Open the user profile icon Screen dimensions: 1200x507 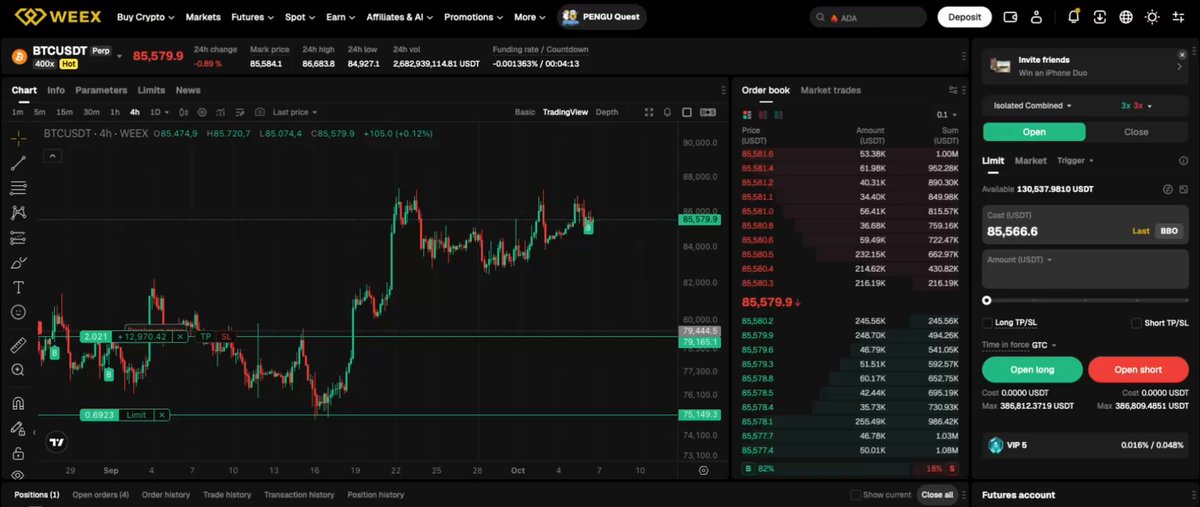[1036, 17]
